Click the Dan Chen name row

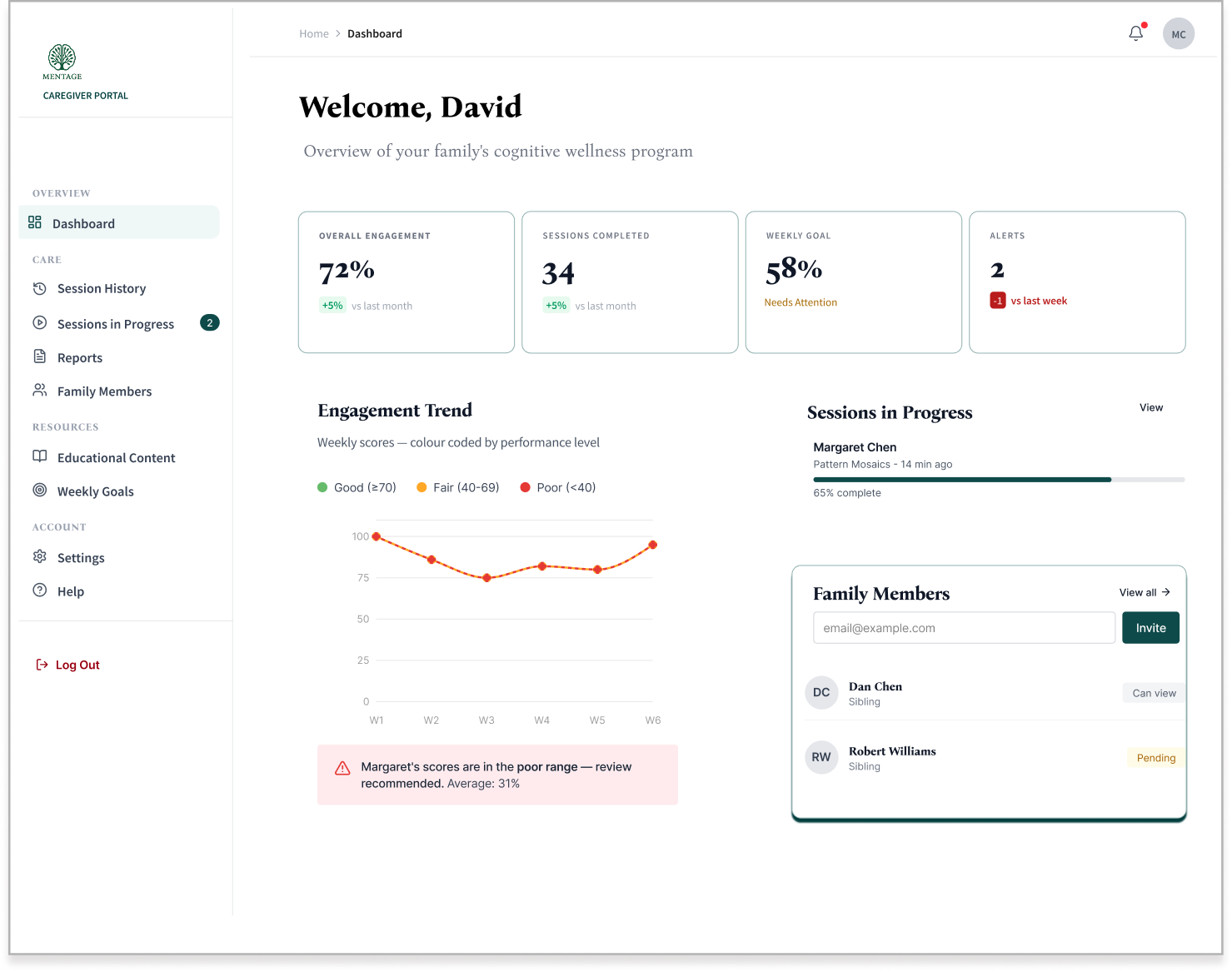point(875,686)
